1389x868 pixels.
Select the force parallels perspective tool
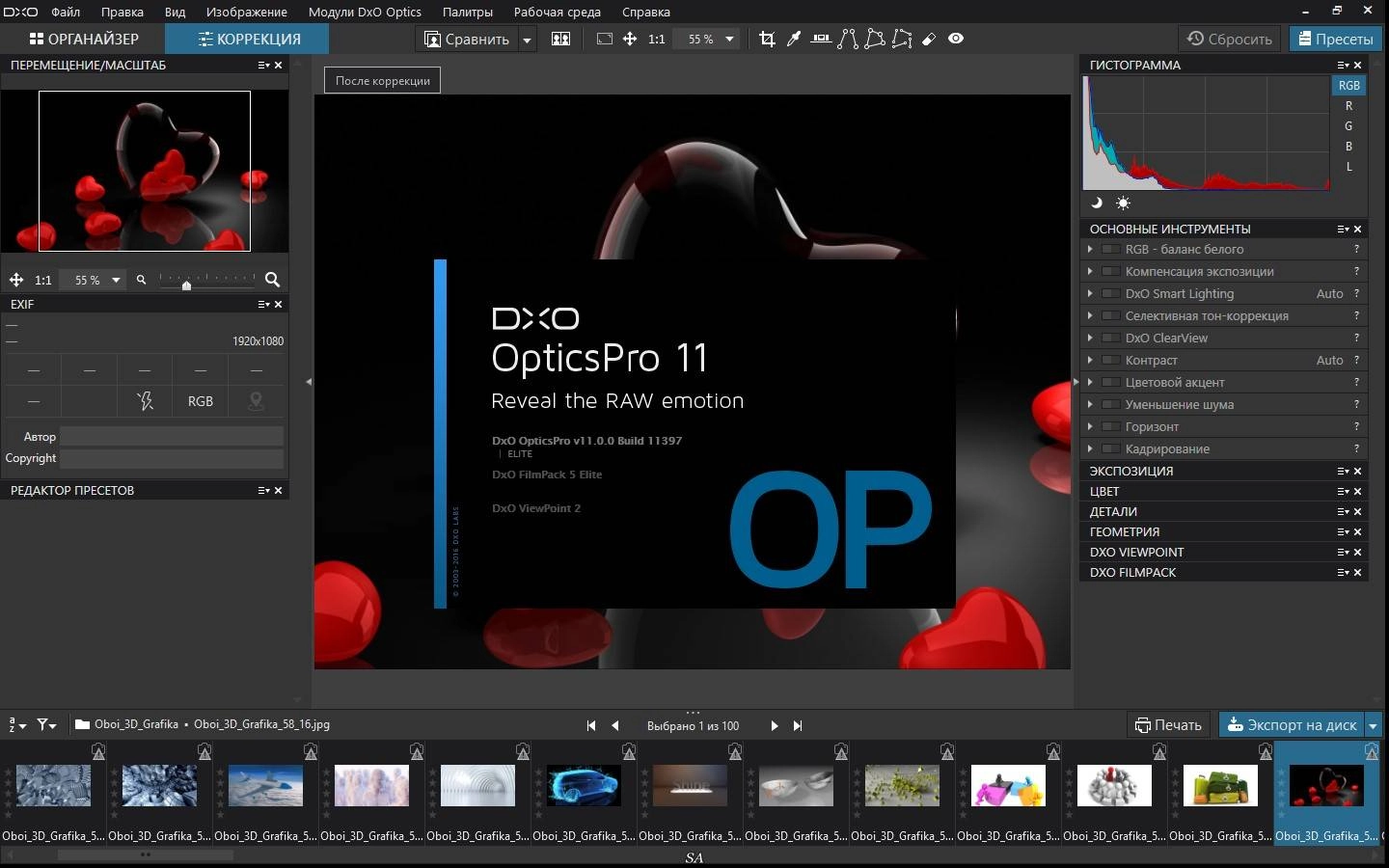848,39
